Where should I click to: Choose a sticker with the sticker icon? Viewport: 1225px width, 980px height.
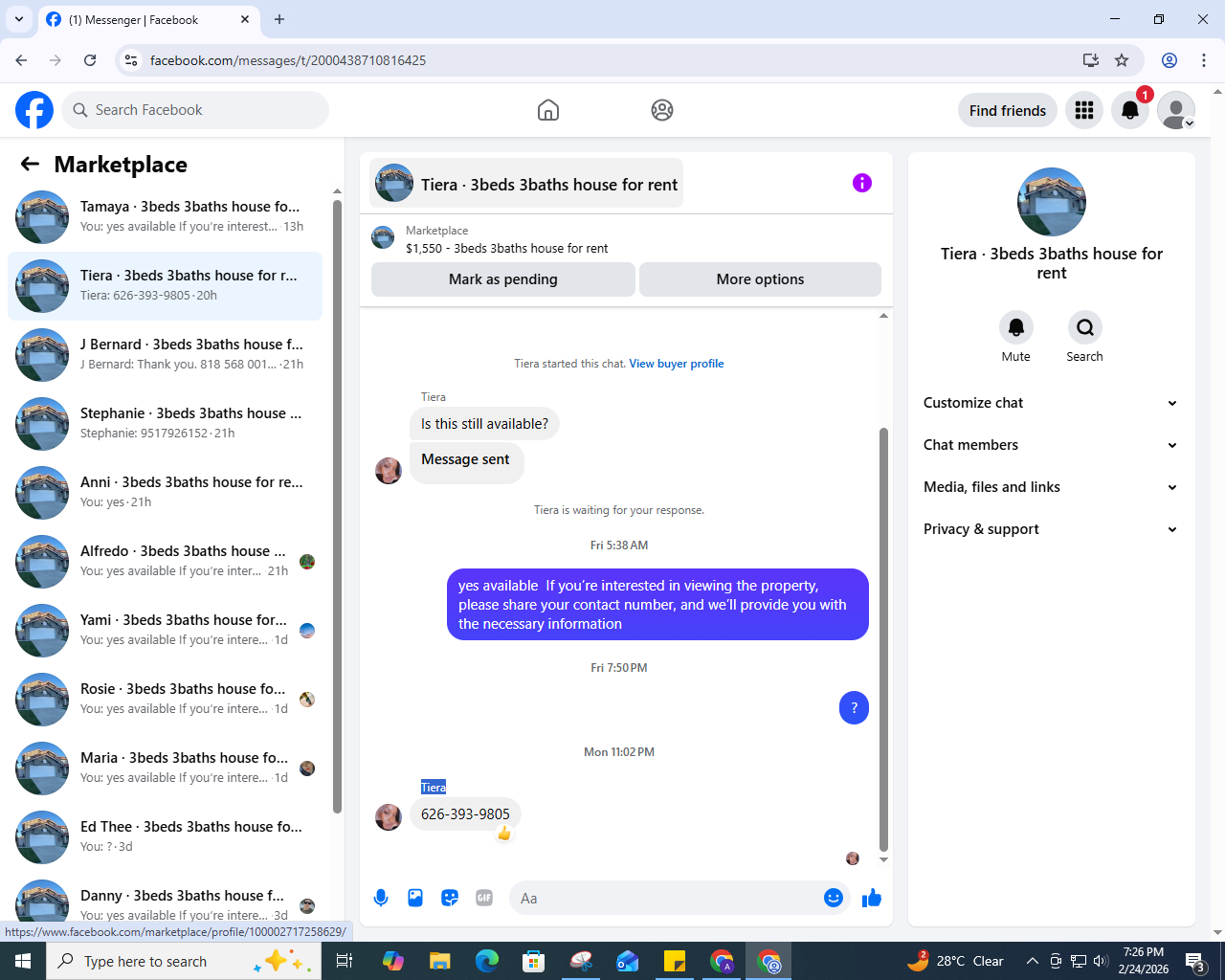450,898
